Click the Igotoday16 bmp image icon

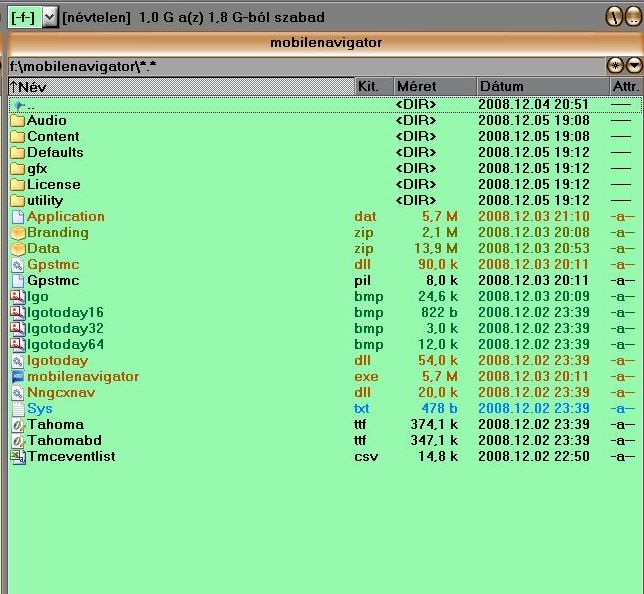pos(18,313)
